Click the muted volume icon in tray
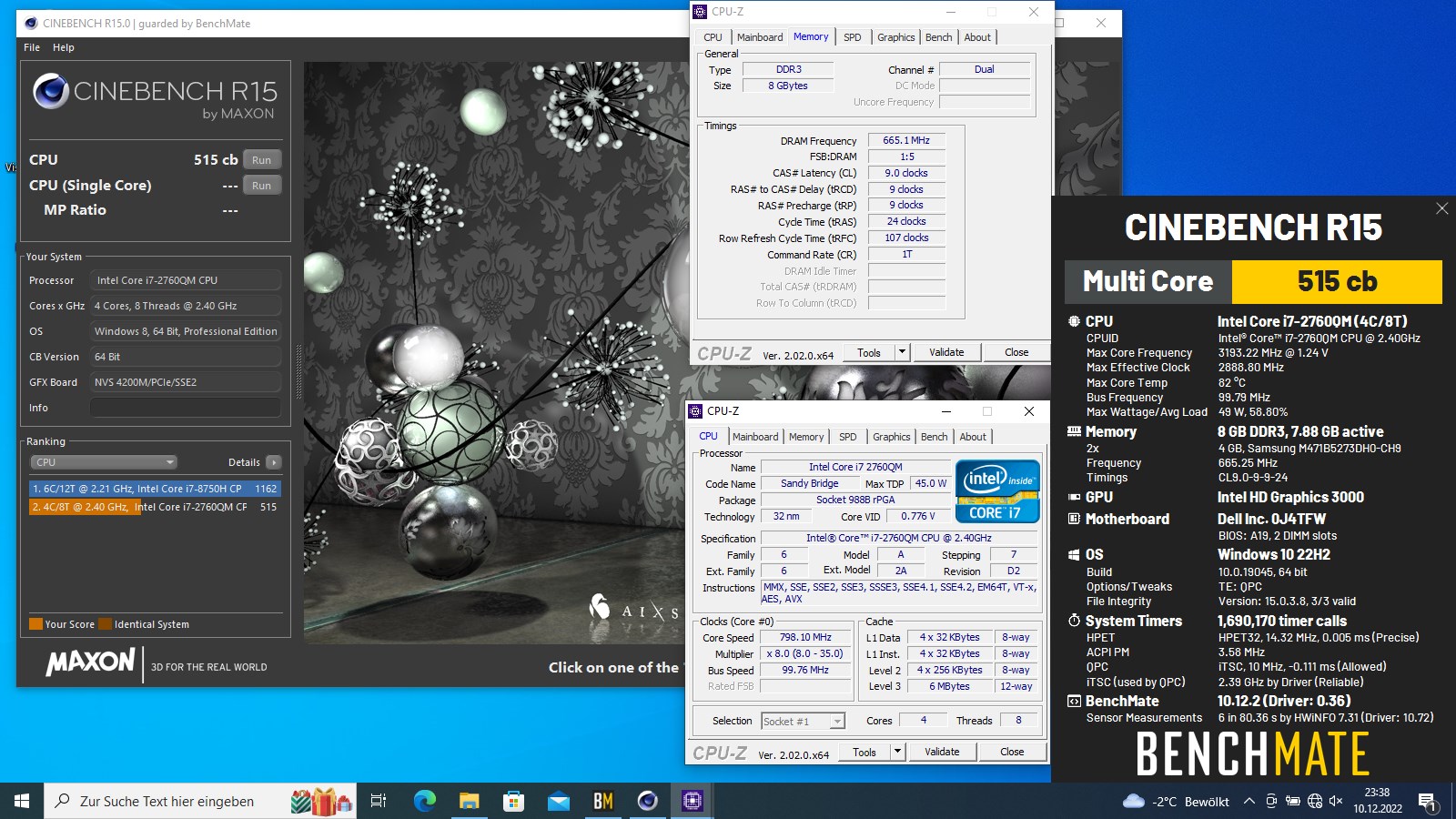 pos(1336,802)
